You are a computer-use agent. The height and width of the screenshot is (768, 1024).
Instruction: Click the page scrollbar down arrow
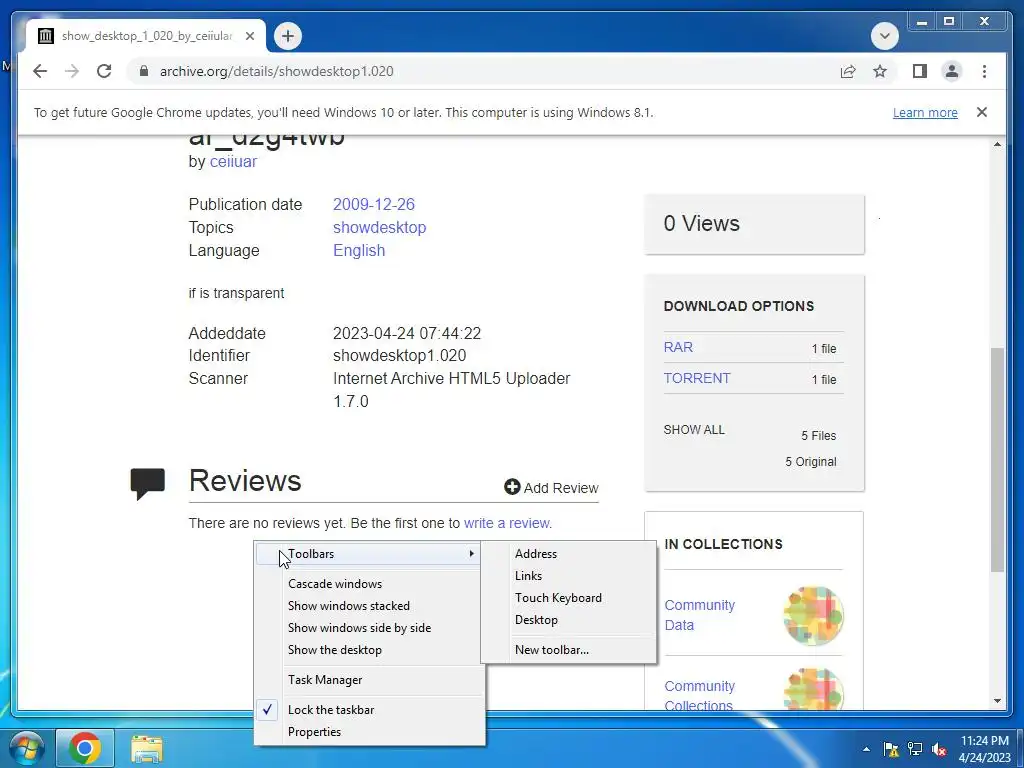997,701
